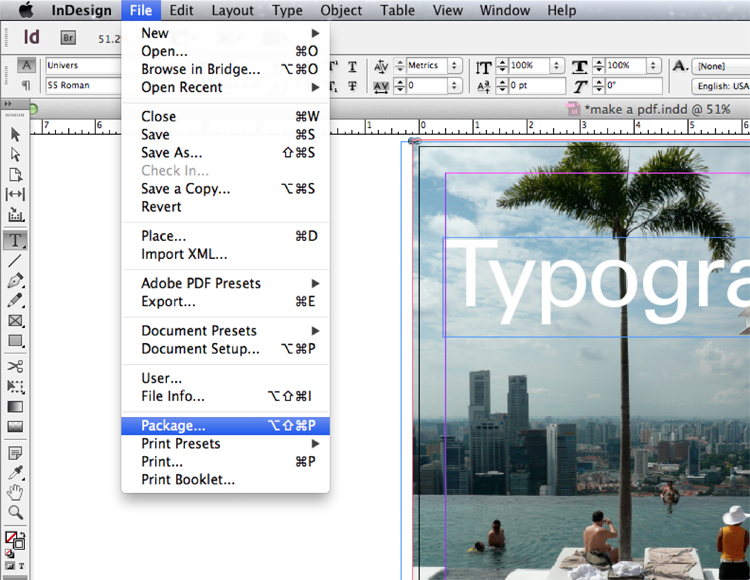
Task: Expand the Document Presets submenu
Action: pyautogui.click(x=225, y=330)
